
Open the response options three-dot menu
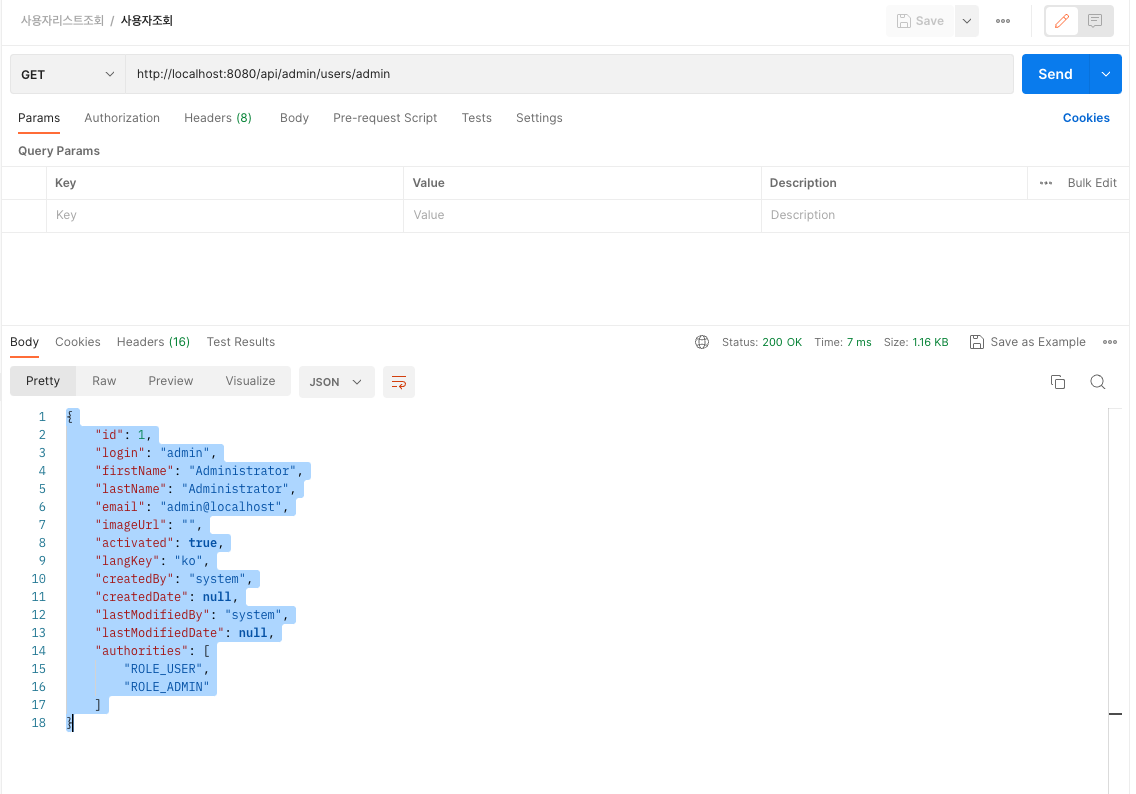click(1109, 342)
